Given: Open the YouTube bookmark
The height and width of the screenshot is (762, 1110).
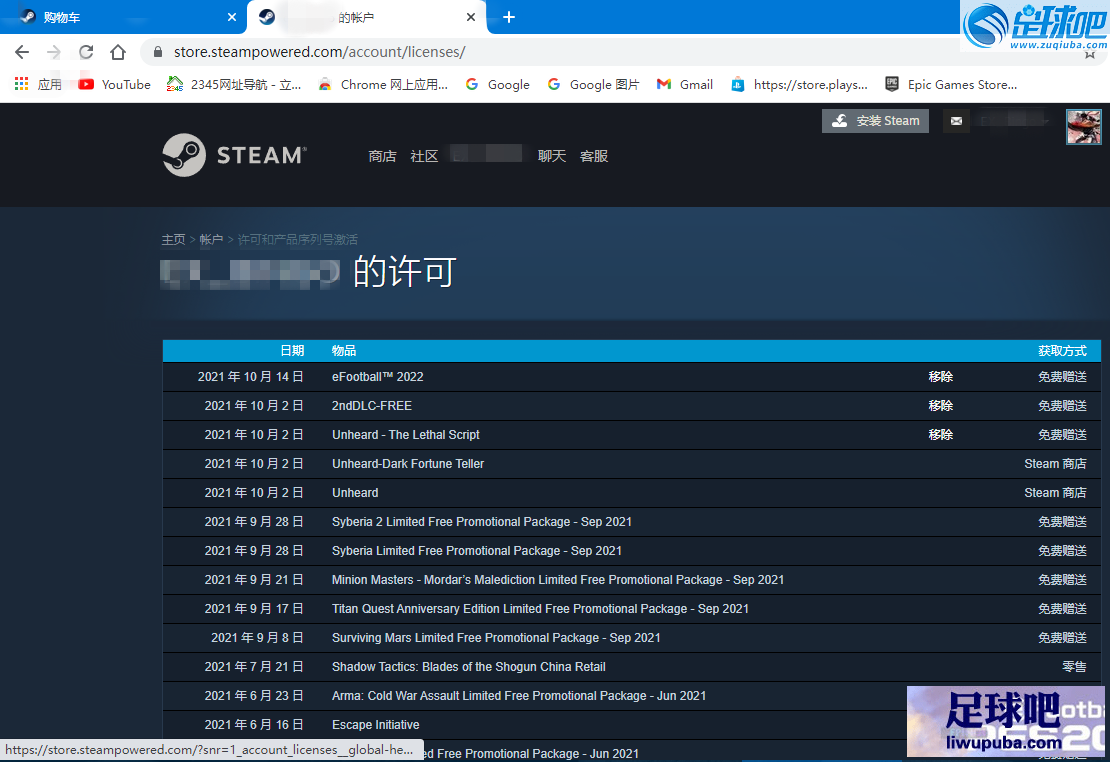Looking at the screenshot, I should (x=115, y=84).
